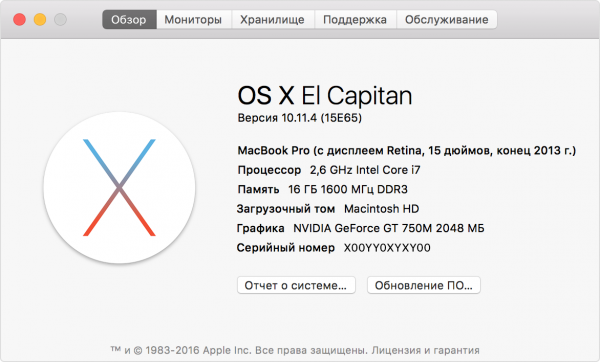This screenshot has height=362, width=600.
Task: Minimize window with the yellow button
Action: (40, 19)
